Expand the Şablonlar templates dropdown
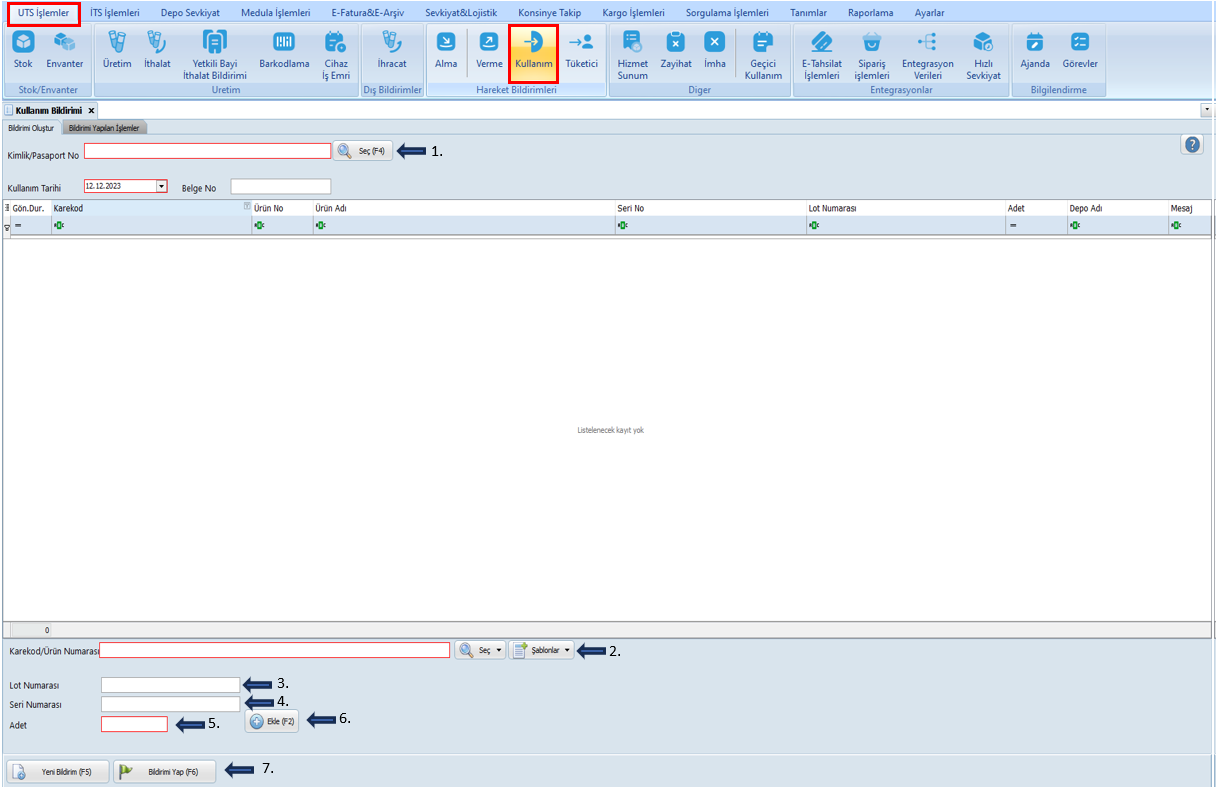The image size is (1216, 787). coord(543,650)
